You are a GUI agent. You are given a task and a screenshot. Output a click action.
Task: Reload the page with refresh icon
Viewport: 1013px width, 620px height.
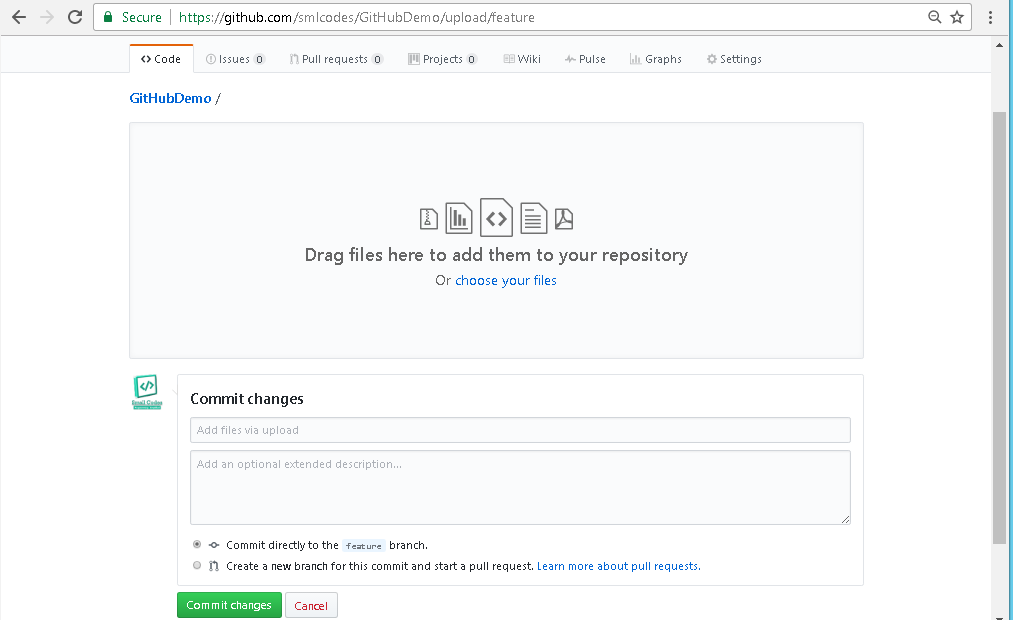[x=75, y=17]
